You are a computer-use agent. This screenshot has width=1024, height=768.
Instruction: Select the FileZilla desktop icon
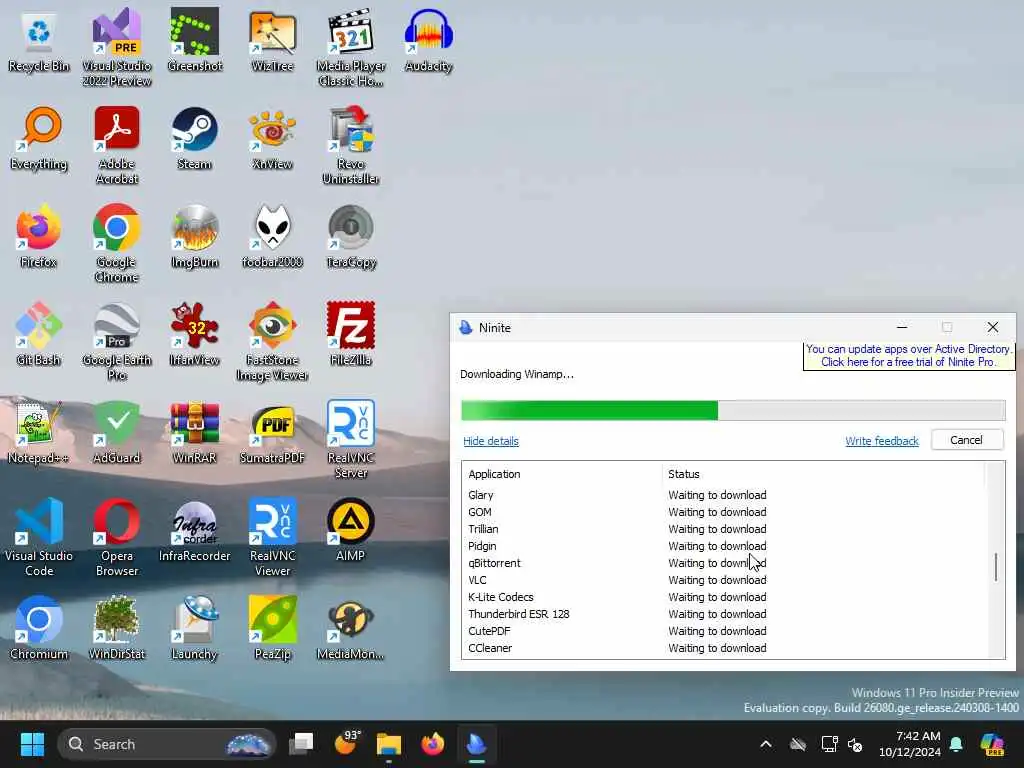pos(351,335)
